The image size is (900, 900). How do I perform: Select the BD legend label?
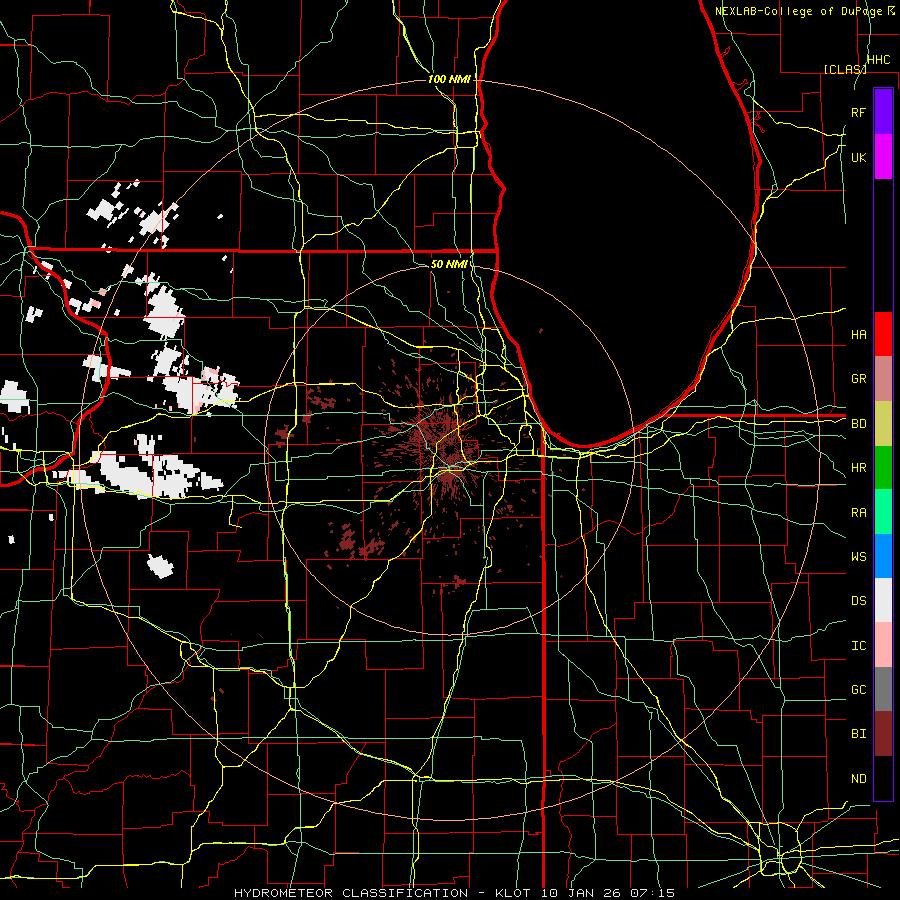pos(858,424)
